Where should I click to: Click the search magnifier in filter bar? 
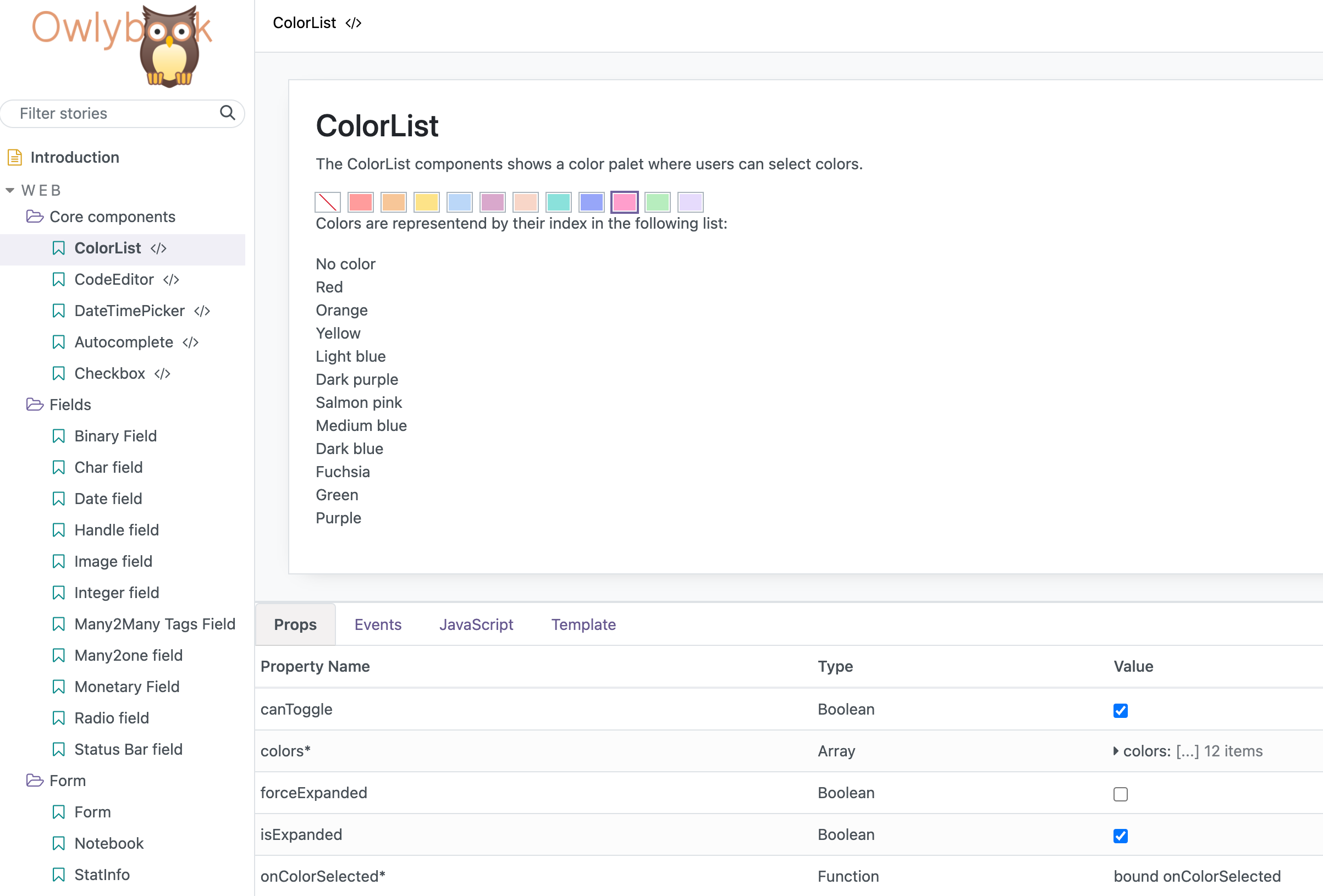(227, 113)
